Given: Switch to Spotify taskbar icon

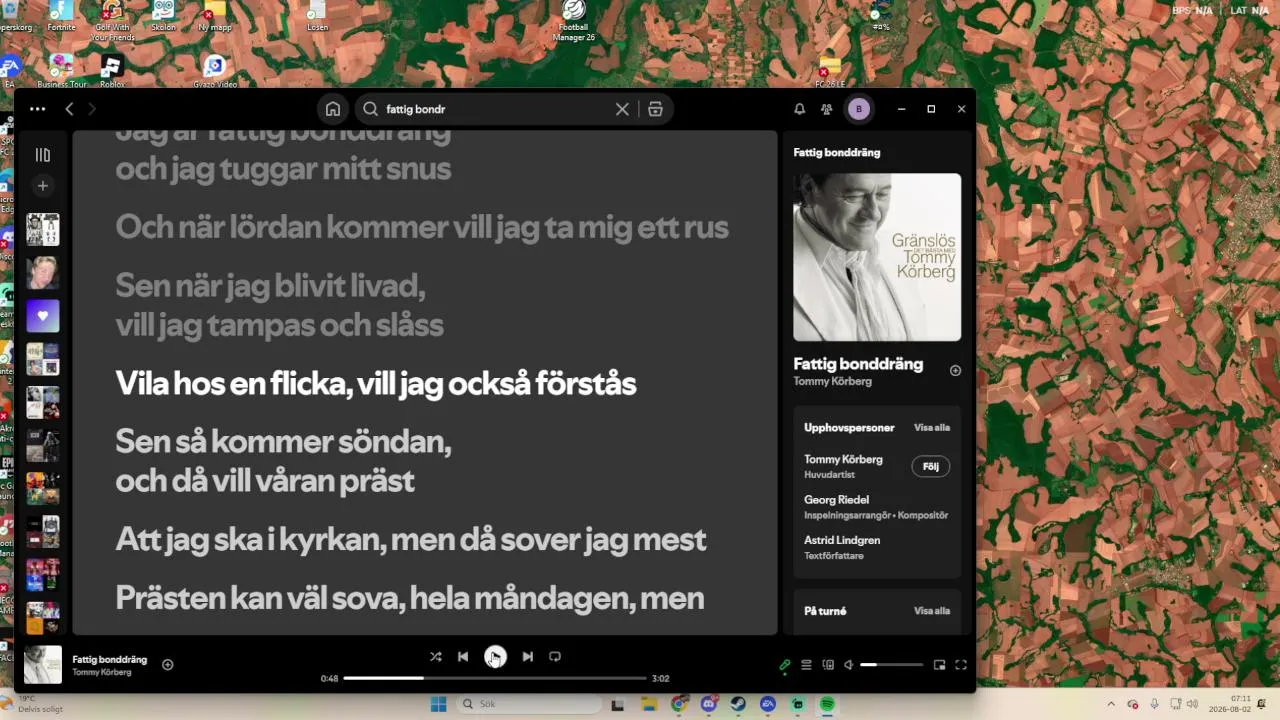Looking at the screenshot, I should point(828,704).
